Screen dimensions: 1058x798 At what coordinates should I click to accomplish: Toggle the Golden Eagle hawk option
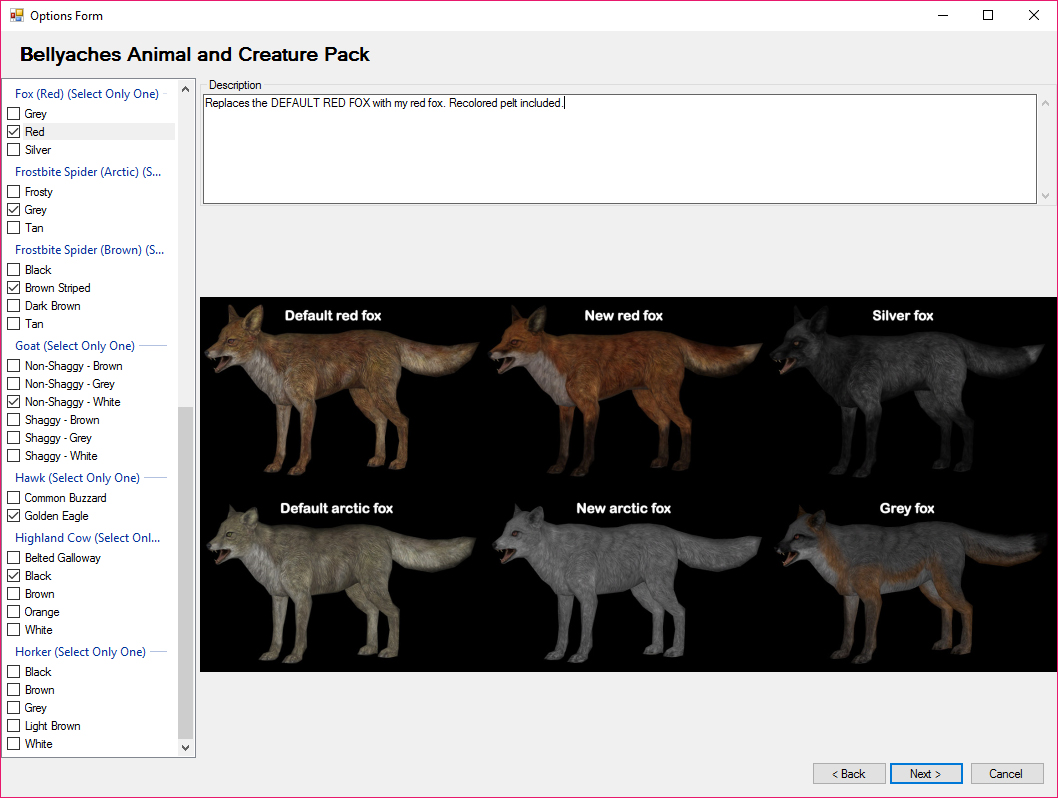[x=13, y=516]
